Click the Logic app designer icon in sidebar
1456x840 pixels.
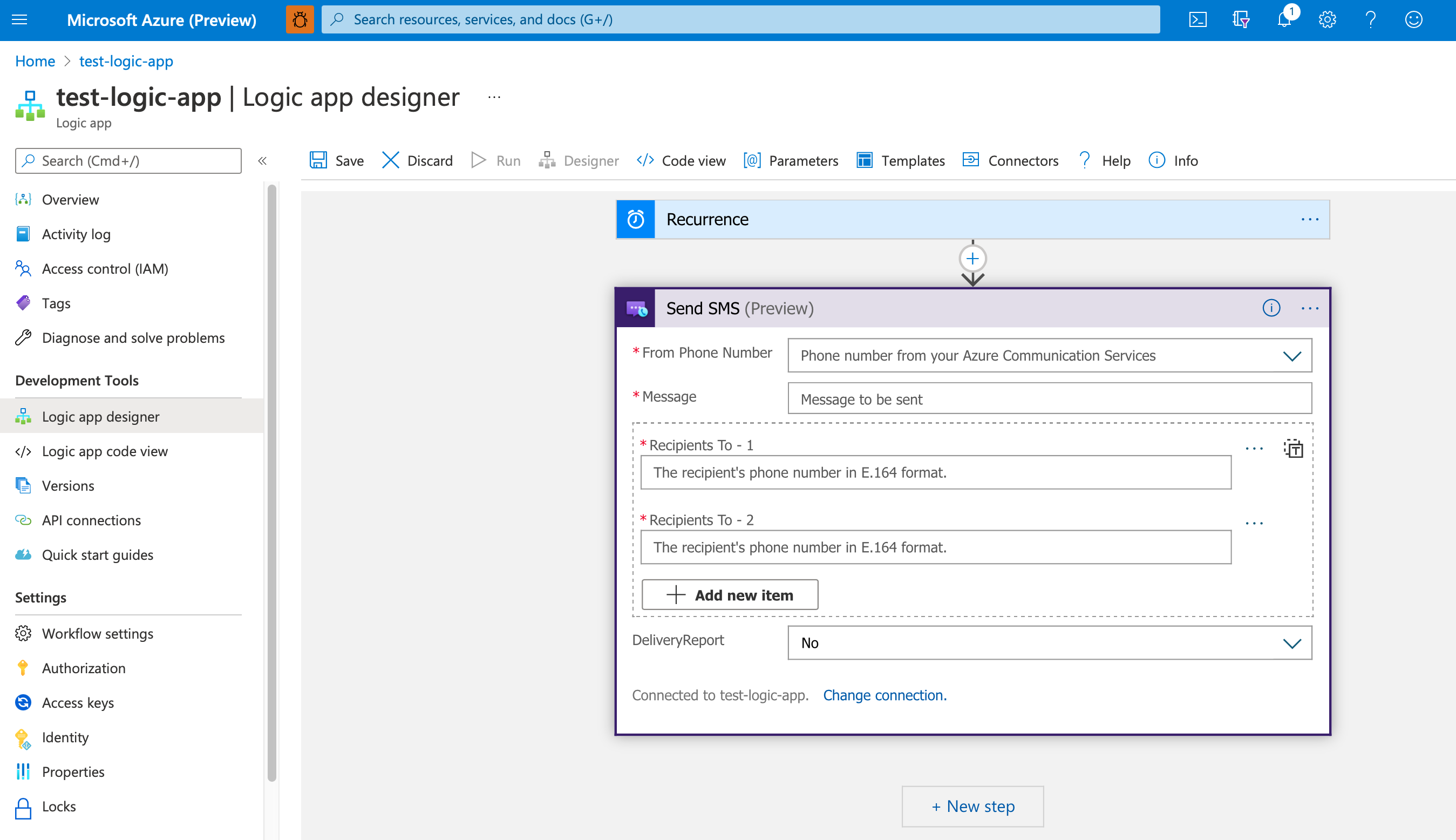pyautogui.click(x=24, y=416)
